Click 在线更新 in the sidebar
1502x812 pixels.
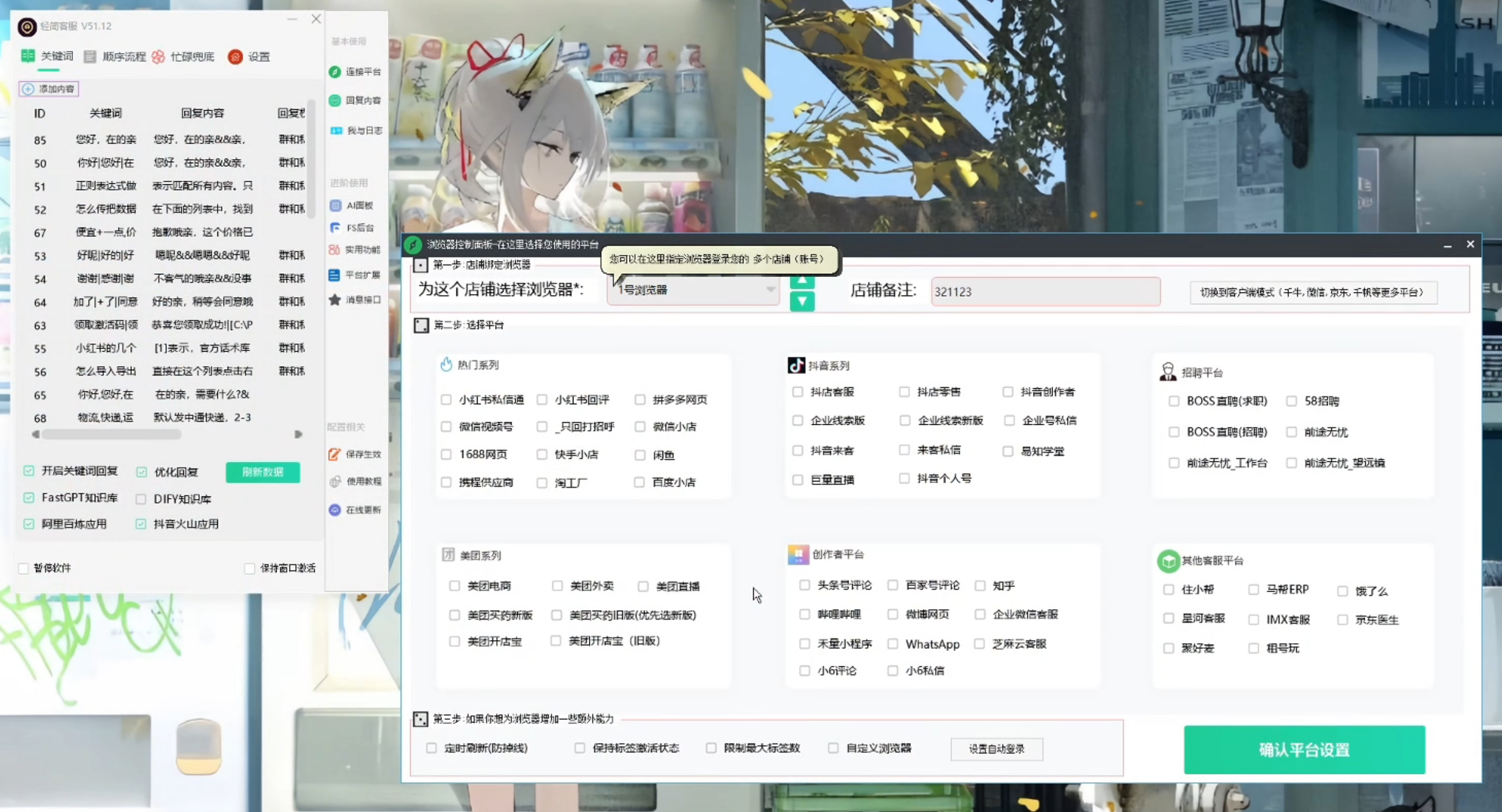pyautogui.click(x=355, y=510)
